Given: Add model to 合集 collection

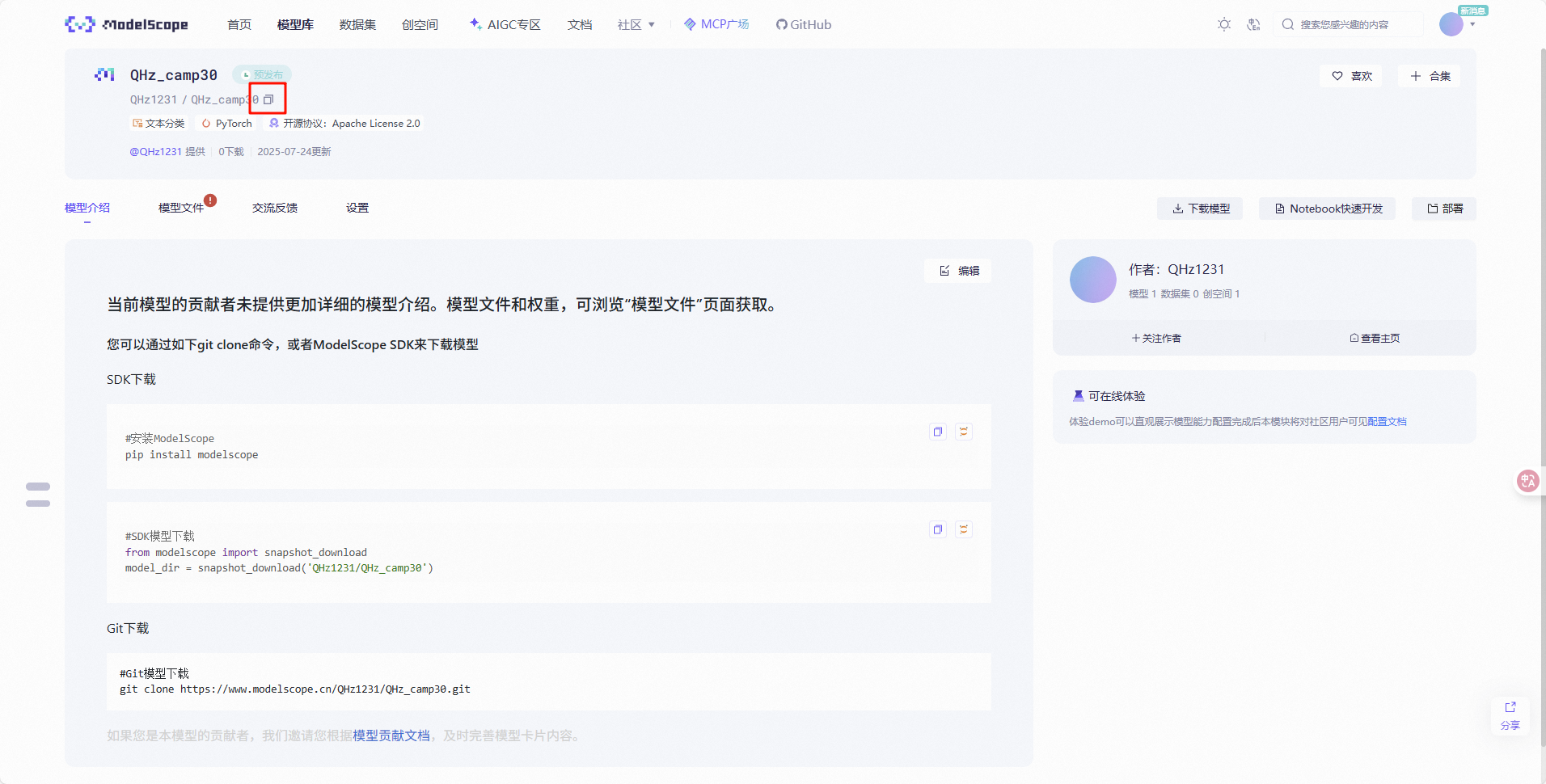Looking at the screenshot, I should click(1430, 76).
